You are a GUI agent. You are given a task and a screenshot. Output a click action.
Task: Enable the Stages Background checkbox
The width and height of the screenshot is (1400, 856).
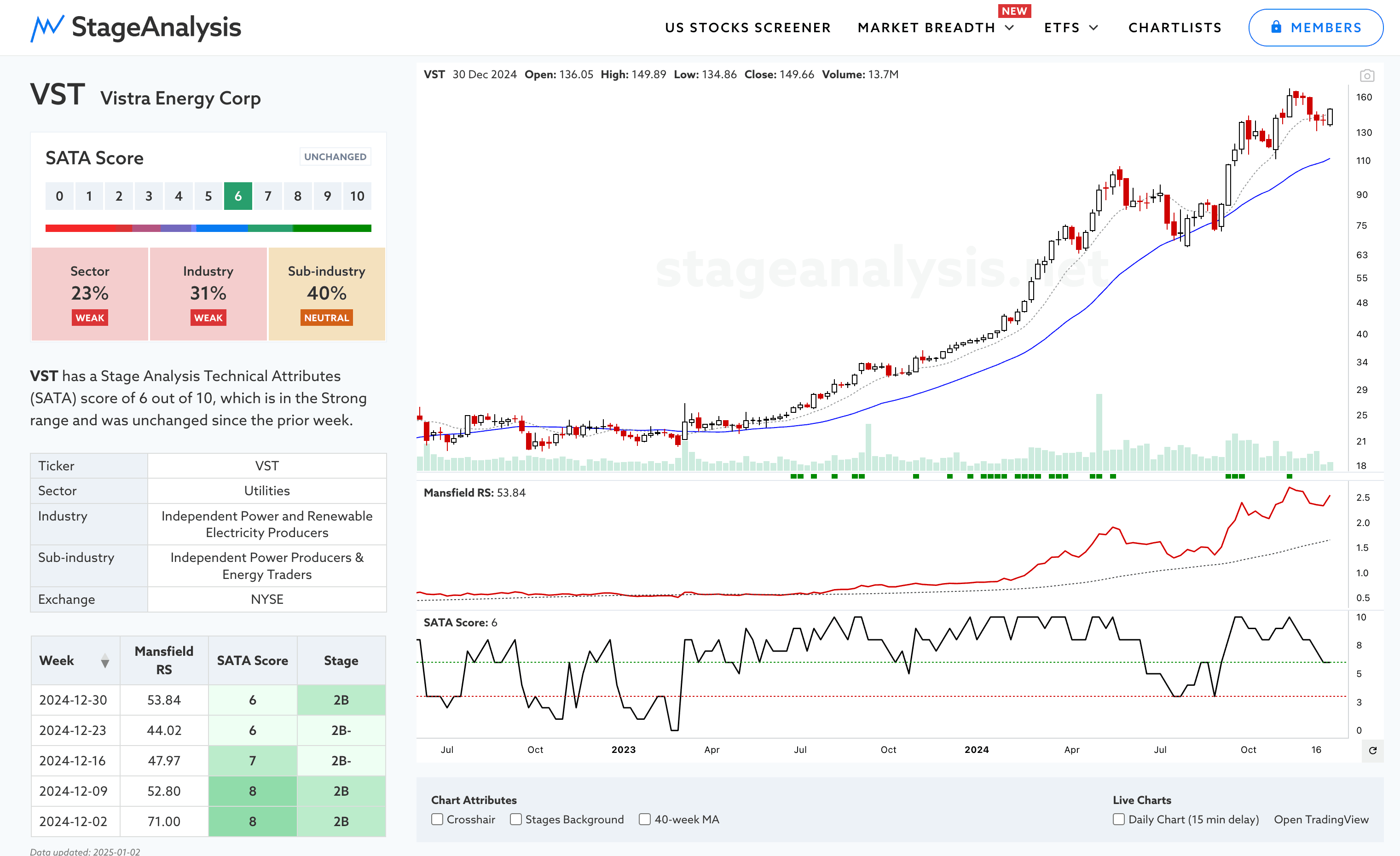[515, 819]
